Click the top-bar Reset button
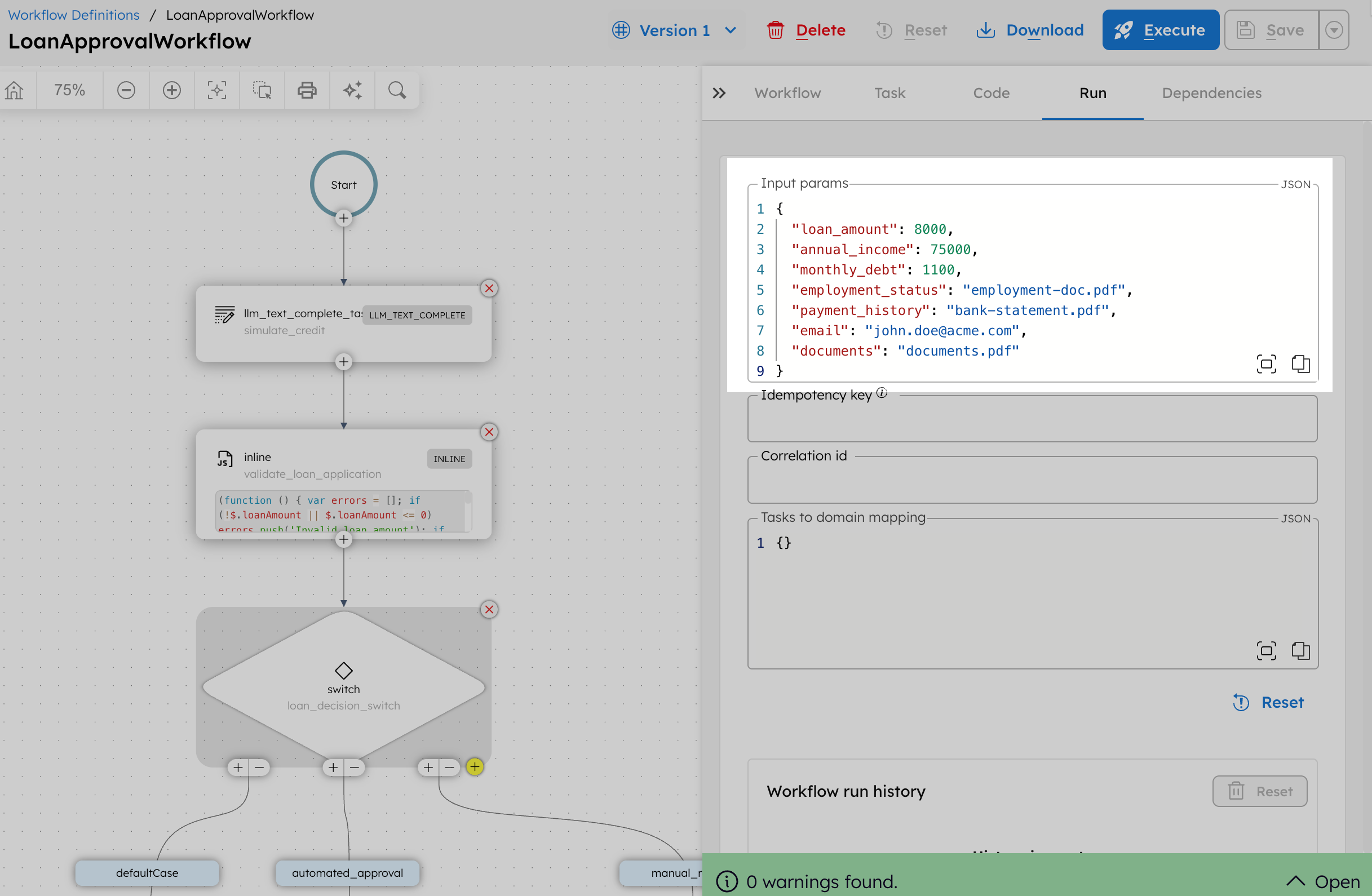 coord(911,30)
